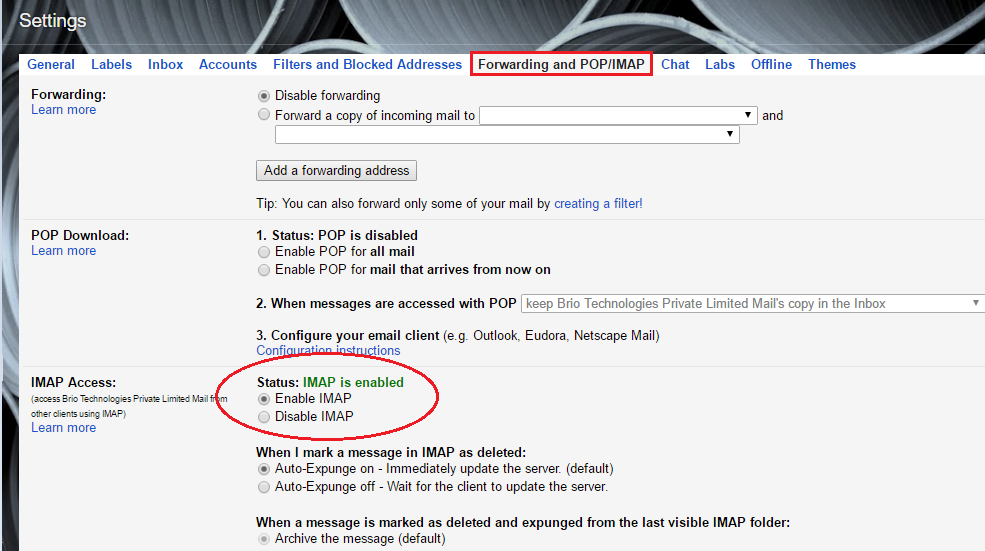Switch to the Labs tab
The image size is (985, 551).
[x=719, y=64]
